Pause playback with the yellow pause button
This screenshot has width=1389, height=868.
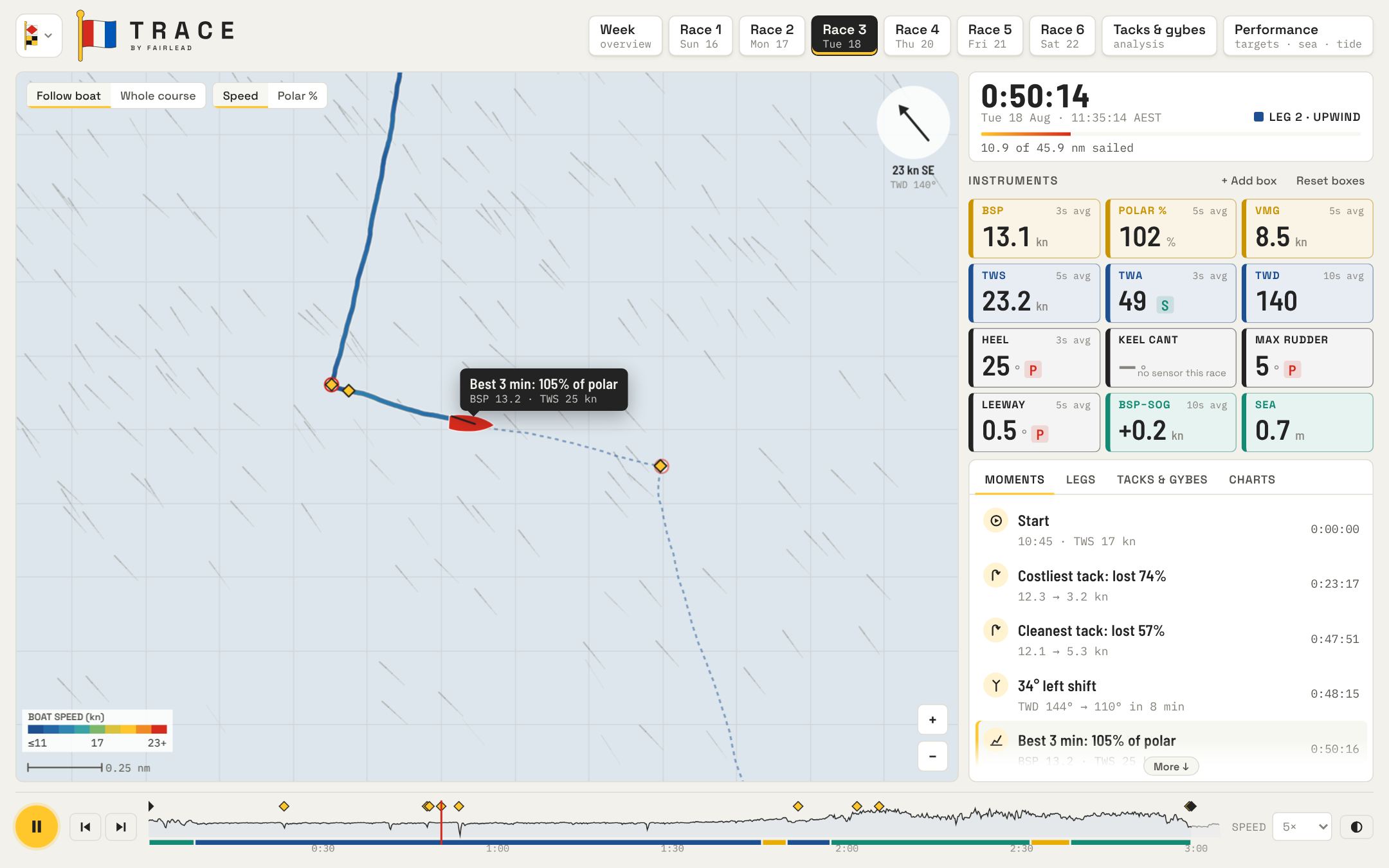click(37, 827)
